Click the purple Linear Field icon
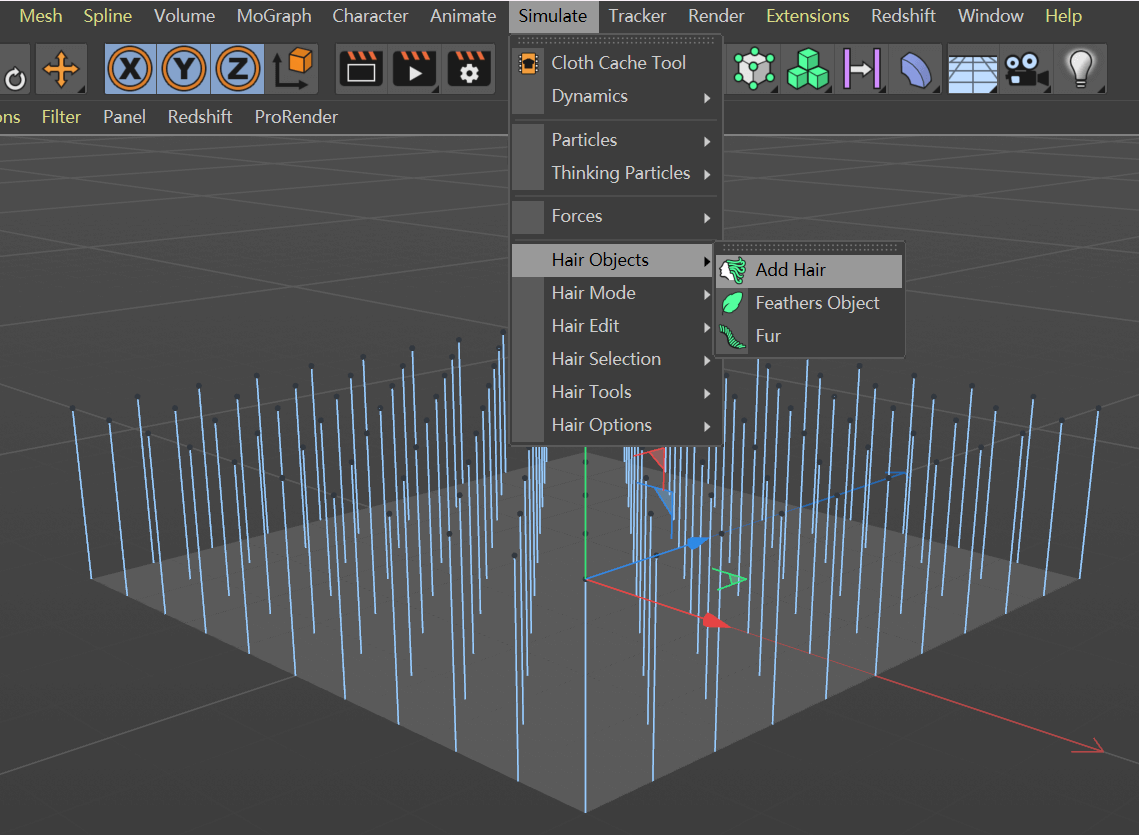1139x835 pixels. coord(862,69)
